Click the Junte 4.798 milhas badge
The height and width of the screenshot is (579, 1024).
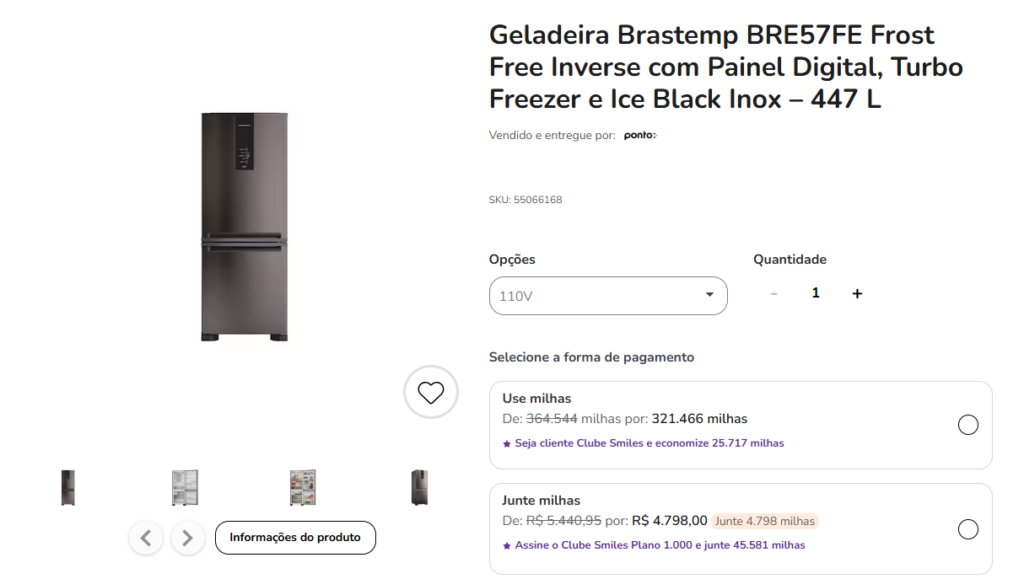point(765,521)
